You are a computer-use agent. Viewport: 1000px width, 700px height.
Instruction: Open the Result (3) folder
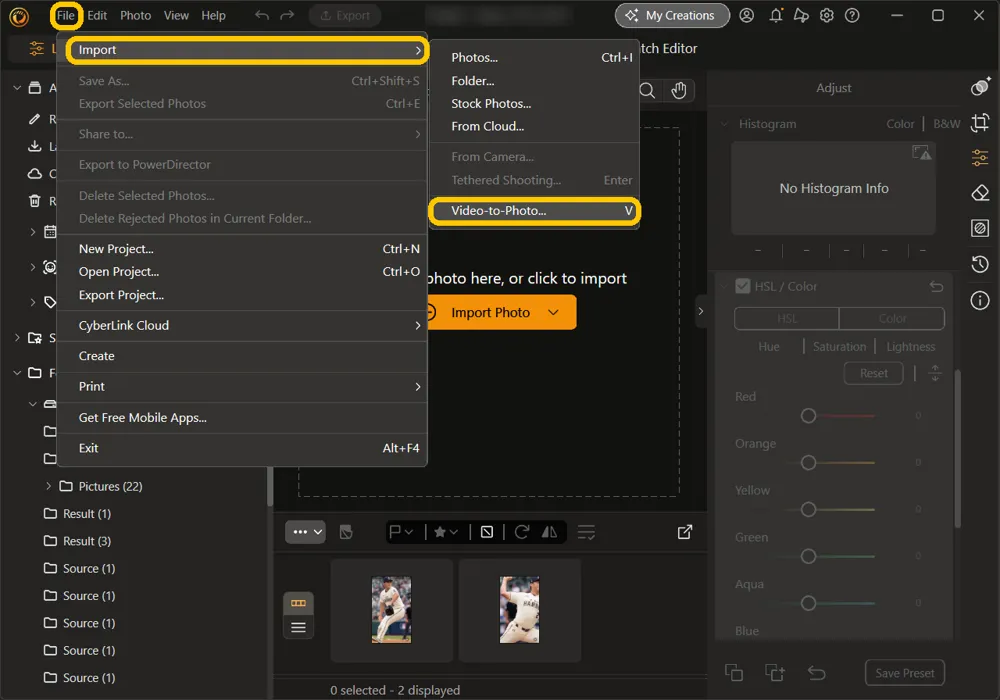(77, 541)
